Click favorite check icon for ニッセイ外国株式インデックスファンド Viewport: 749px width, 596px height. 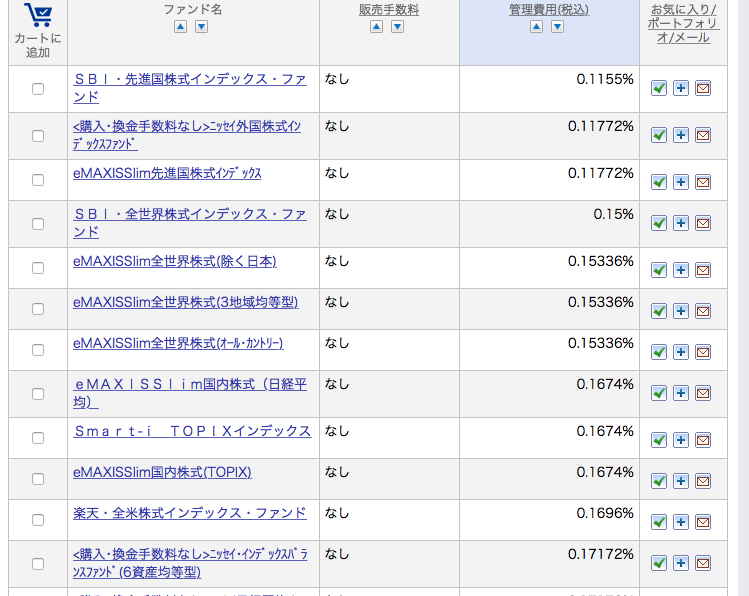(659, 135)
